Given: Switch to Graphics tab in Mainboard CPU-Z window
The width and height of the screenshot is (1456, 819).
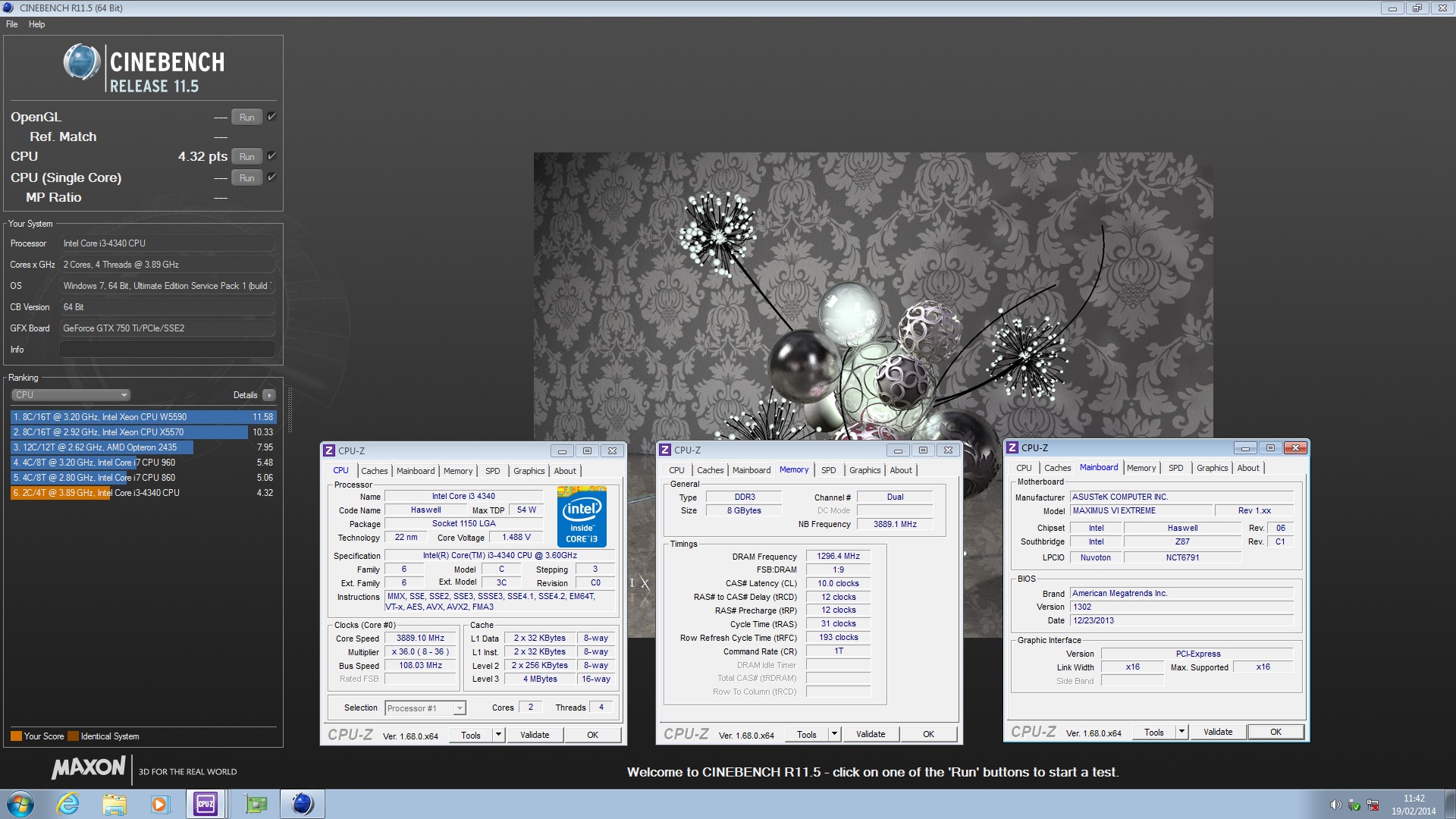Looking at the screenshot, I should point(1212,468).
